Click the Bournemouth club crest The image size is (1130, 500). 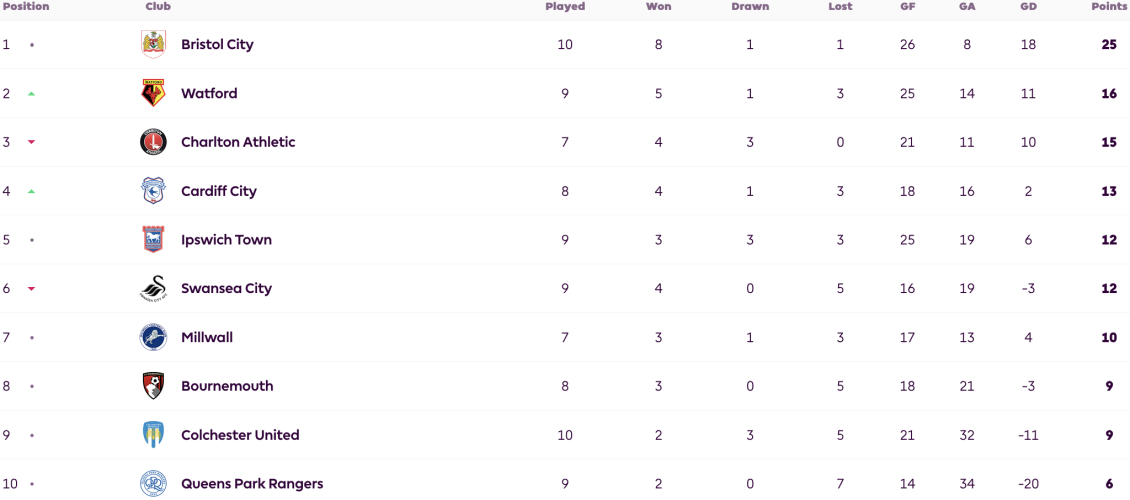(x=153, y=386)
